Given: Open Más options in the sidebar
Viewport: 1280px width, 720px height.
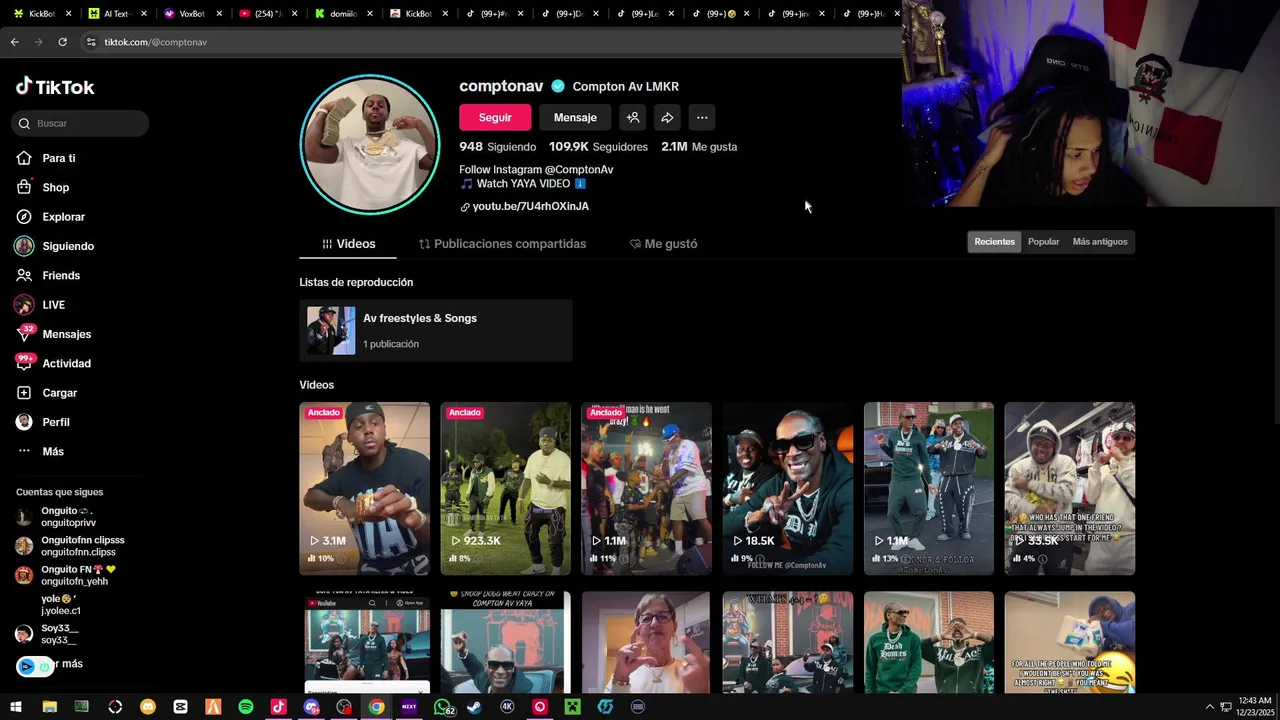Looking at the screenshot, I should pyautogui.click(x=41, y=451).
